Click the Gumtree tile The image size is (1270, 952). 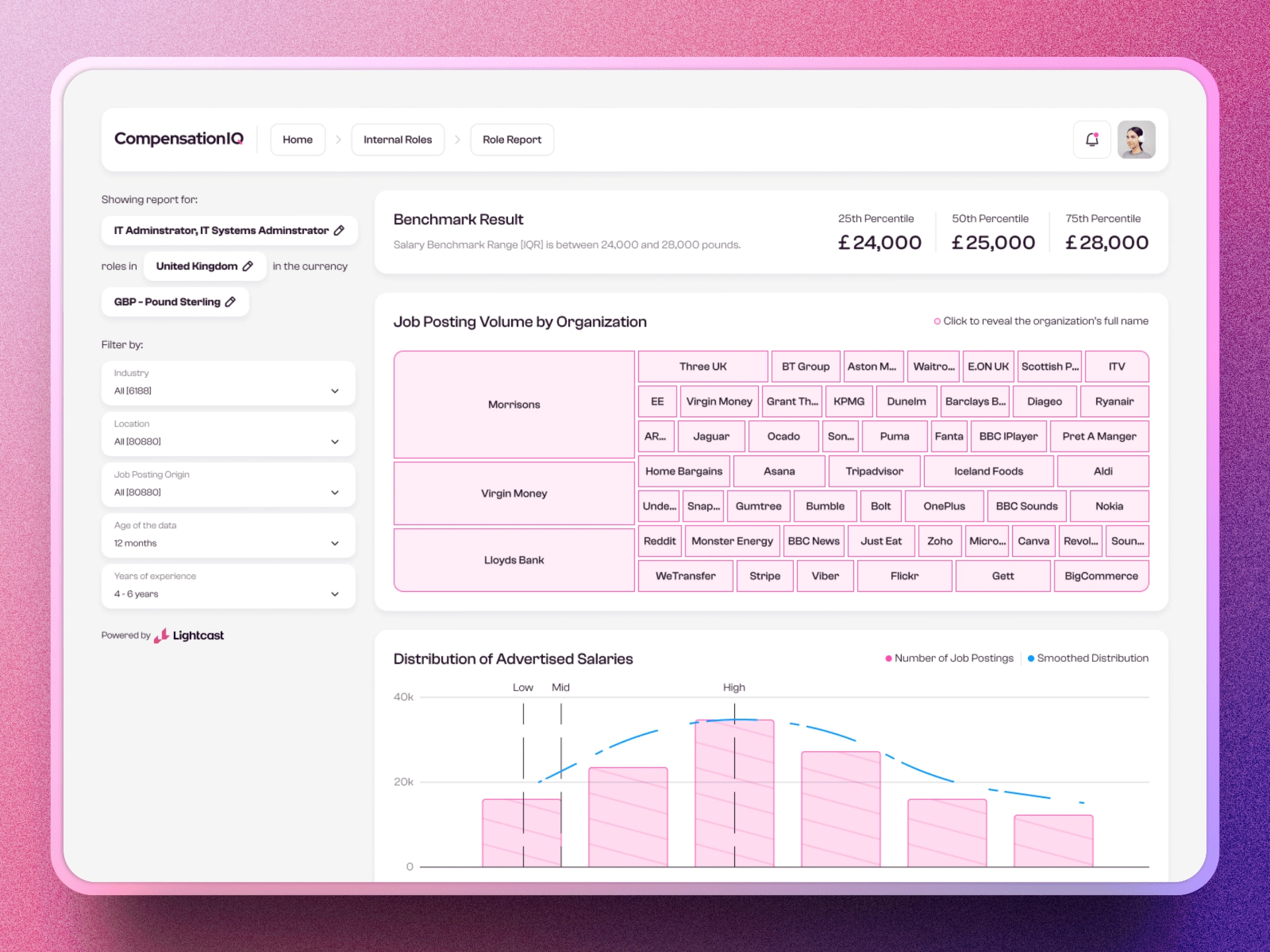(x=759, y=506)
